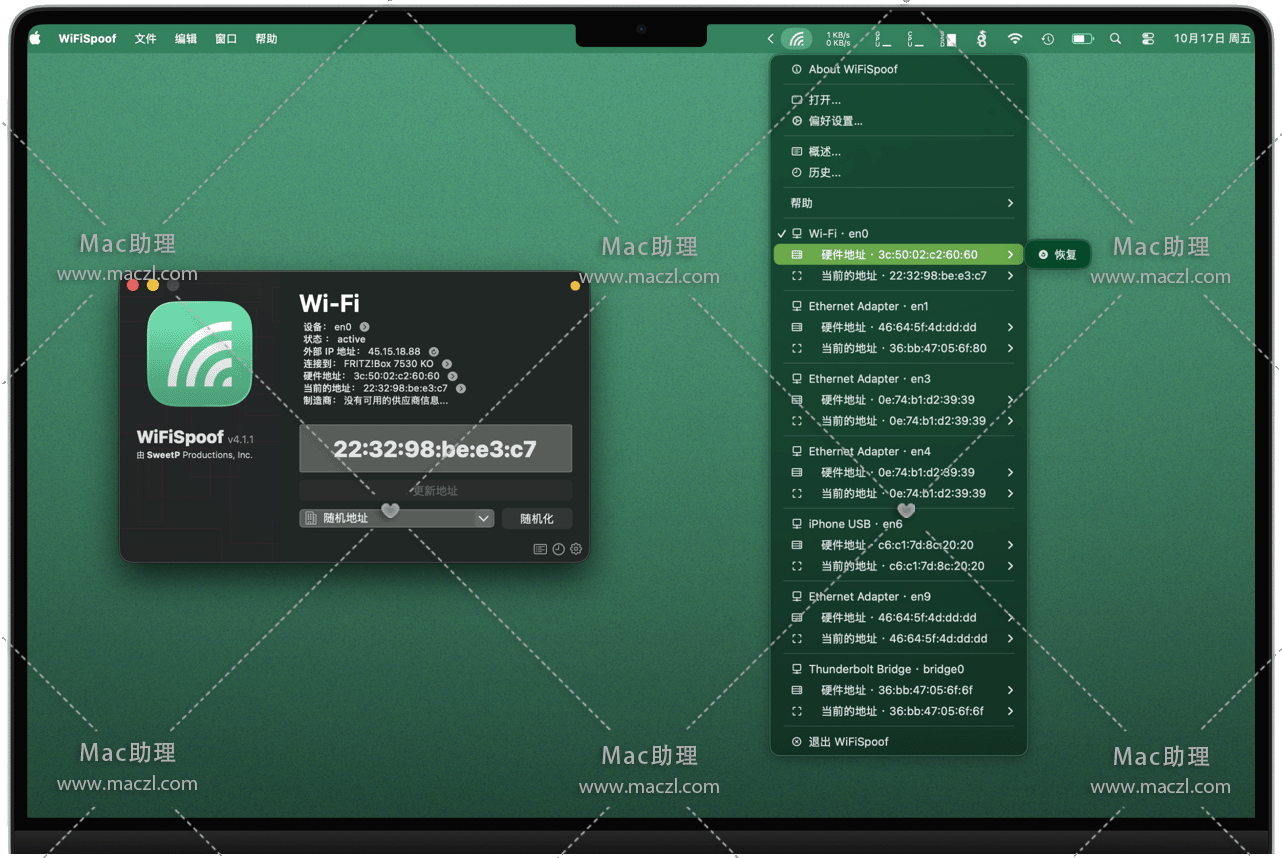Open Spotlight search magnifier in menu bar
The width and height of the screenshot is (1282, 858).
point(1115,39)
